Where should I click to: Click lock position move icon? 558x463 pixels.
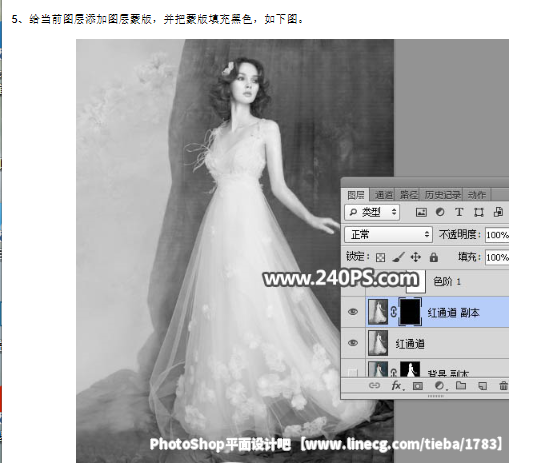point(416,257)
